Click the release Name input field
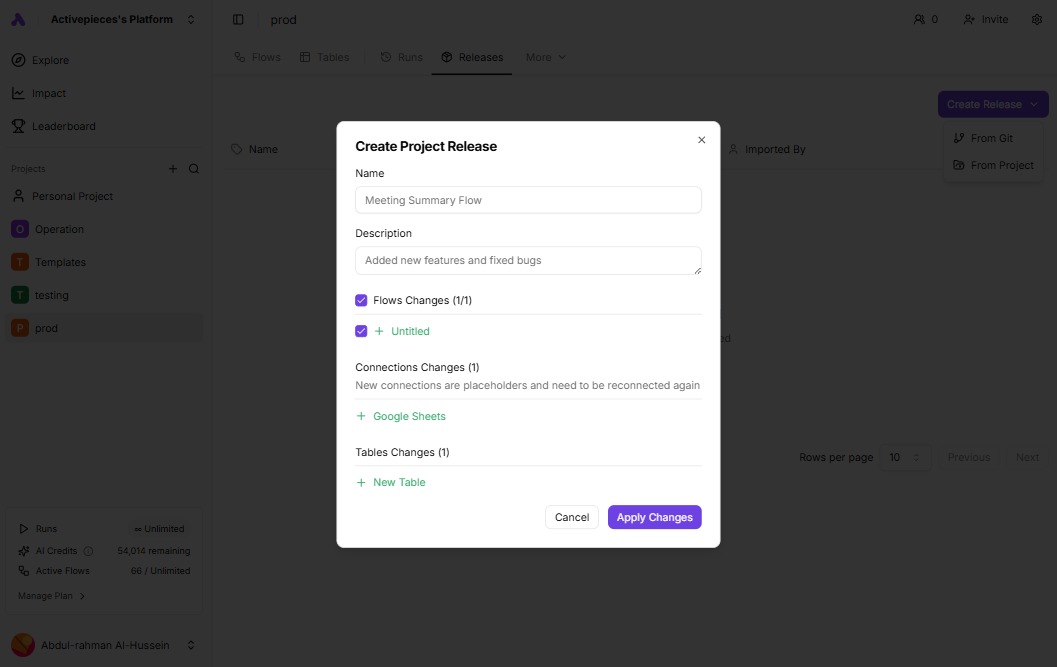The image size is (1057, 667). pos(528,200)
